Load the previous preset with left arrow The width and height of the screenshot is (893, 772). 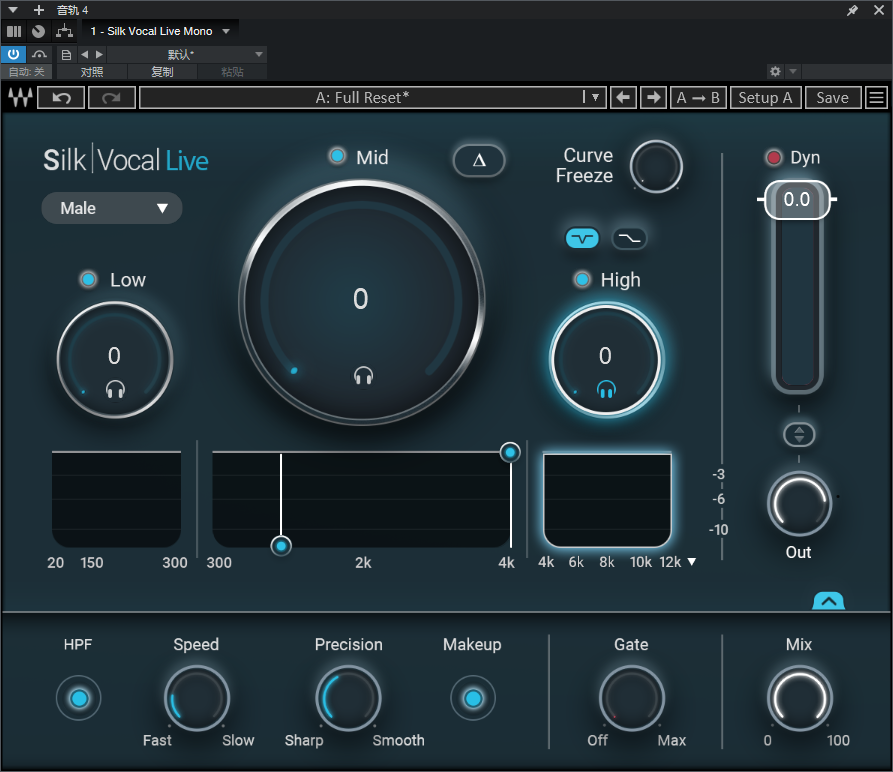(x=623, y=97)
